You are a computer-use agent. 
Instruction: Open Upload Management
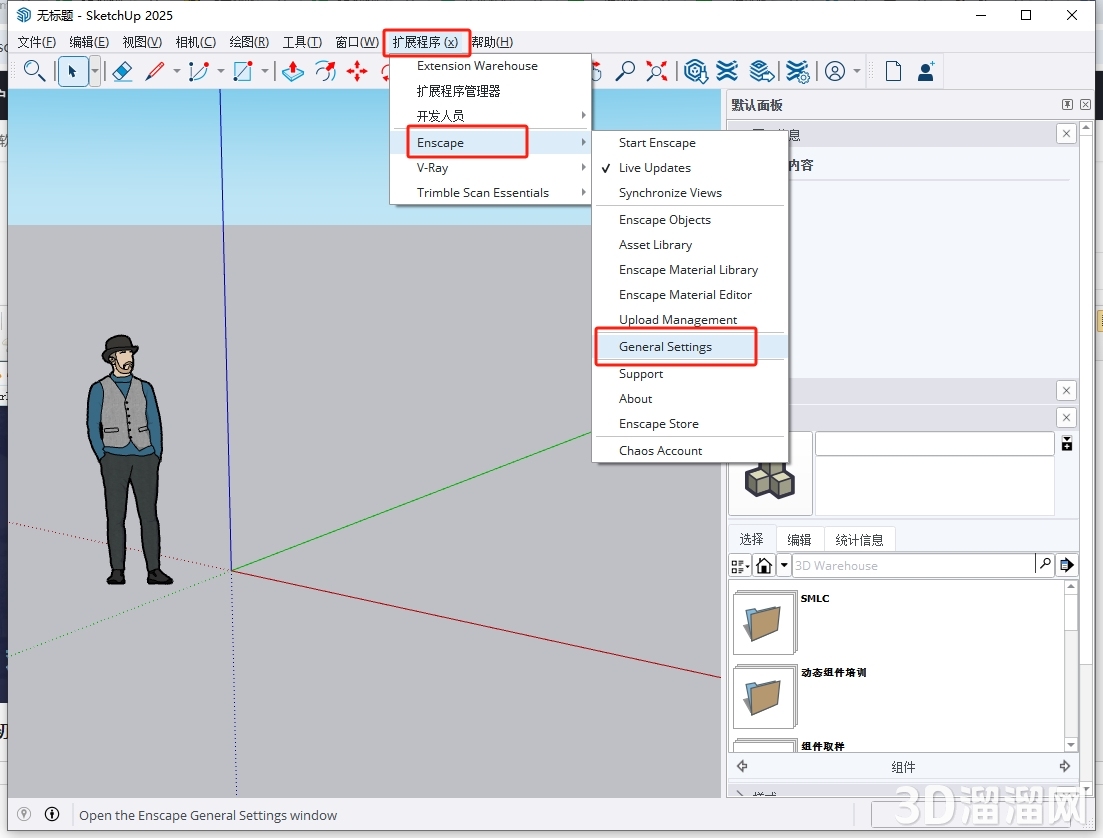point(689,319)
